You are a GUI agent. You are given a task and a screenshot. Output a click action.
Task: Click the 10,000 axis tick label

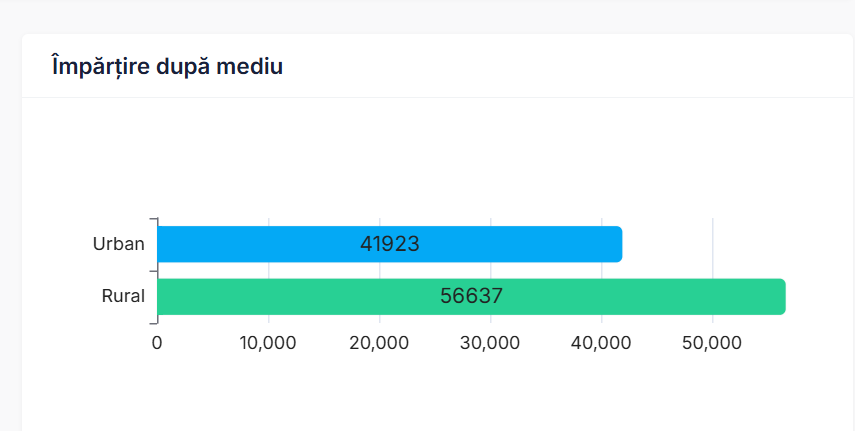tap(268, 343)
